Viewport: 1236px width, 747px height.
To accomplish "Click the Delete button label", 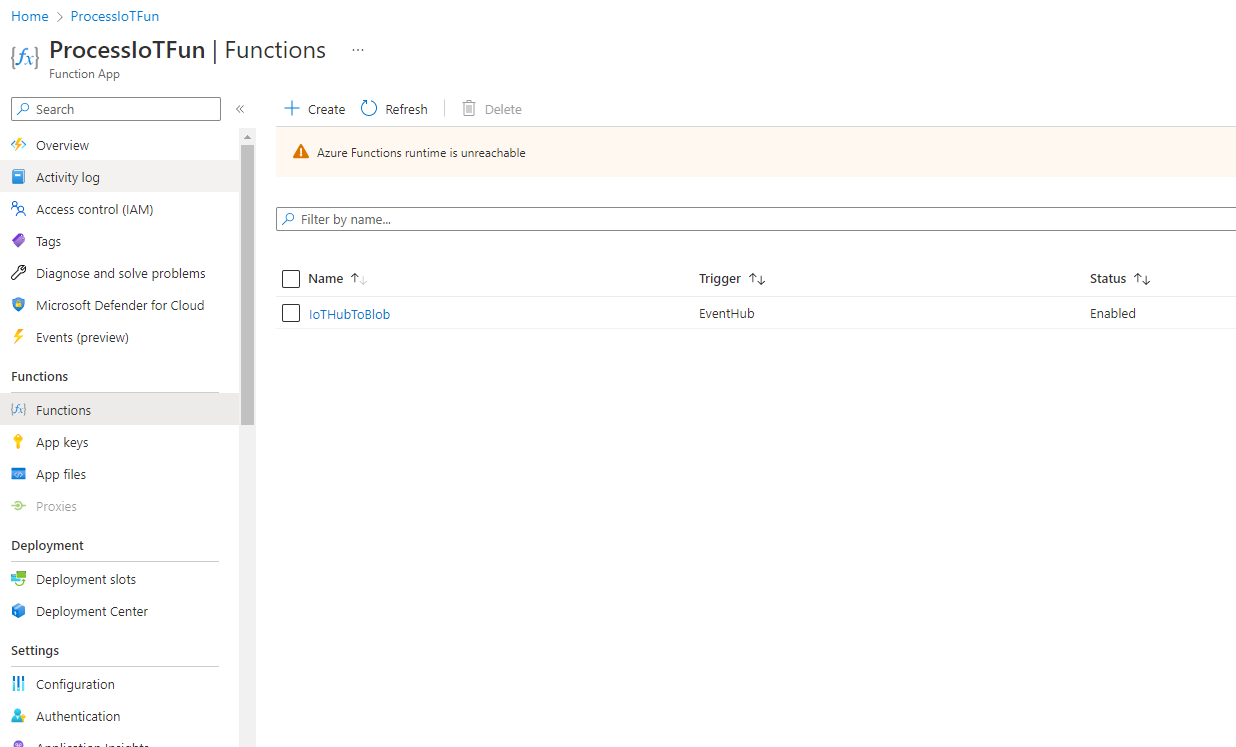I will 503,109.
